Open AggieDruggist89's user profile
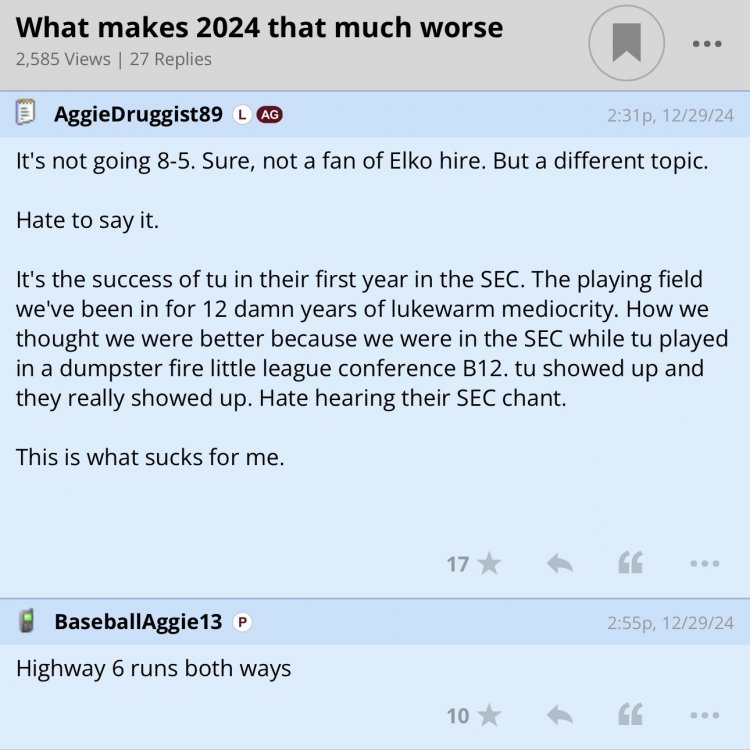 click(x=138, y=114)
